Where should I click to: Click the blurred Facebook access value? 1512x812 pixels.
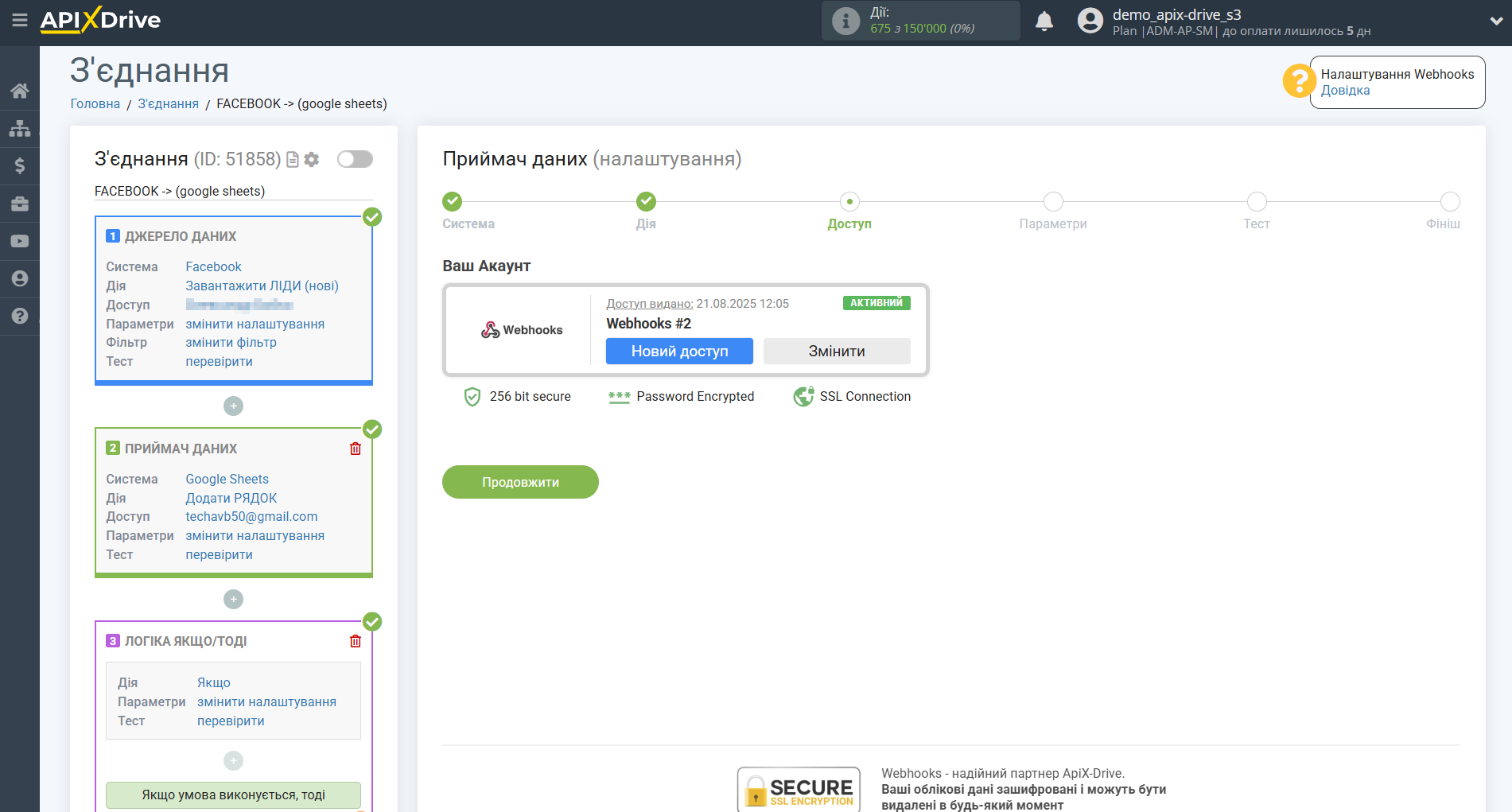point(239,305)
